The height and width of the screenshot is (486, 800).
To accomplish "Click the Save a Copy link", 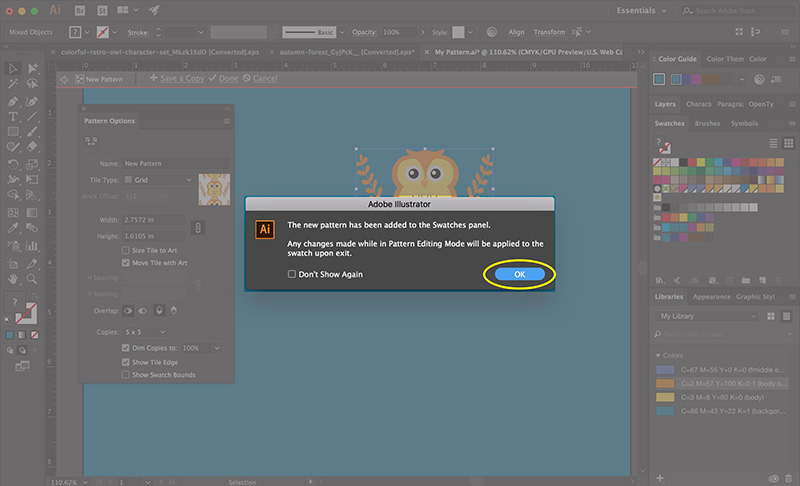I will [x=182, y=79].
